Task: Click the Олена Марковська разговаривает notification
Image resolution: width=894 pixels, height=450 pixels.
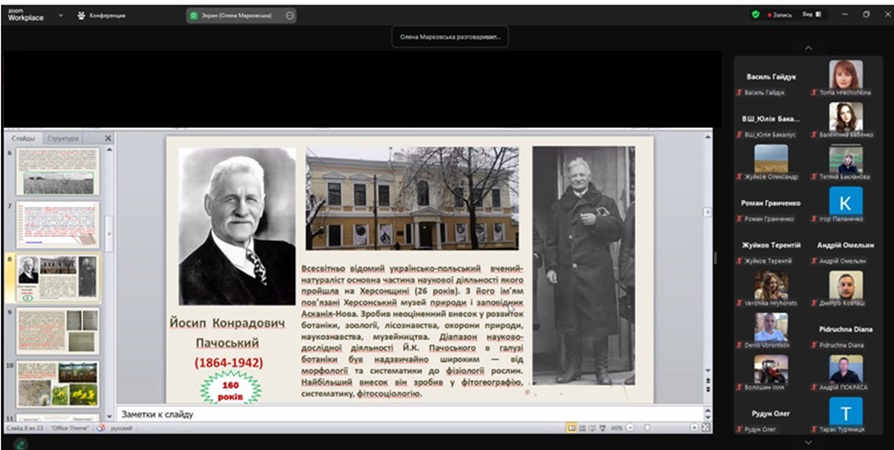Action: 450,37
